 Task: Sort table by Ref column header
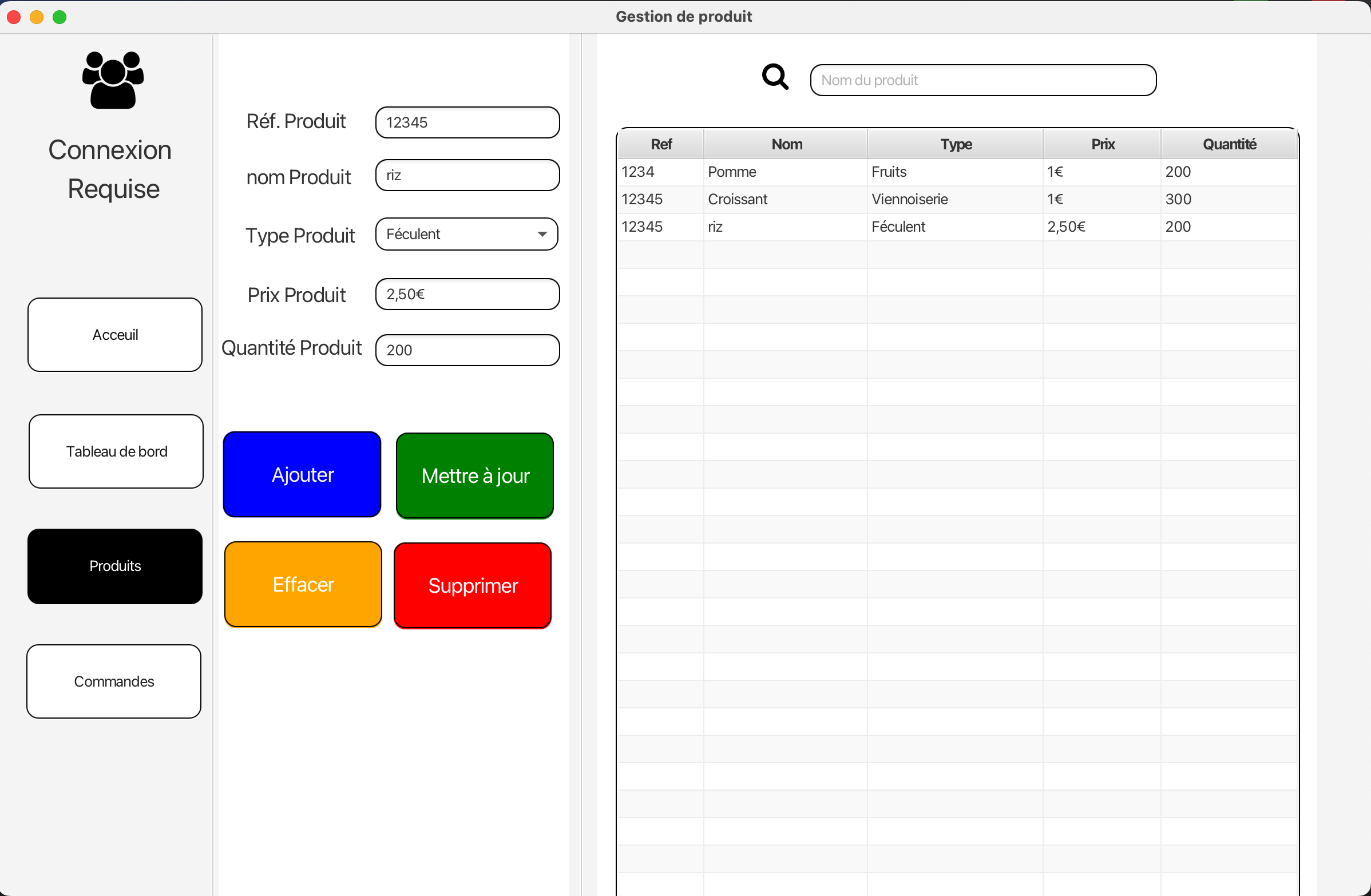coord(661,144)
